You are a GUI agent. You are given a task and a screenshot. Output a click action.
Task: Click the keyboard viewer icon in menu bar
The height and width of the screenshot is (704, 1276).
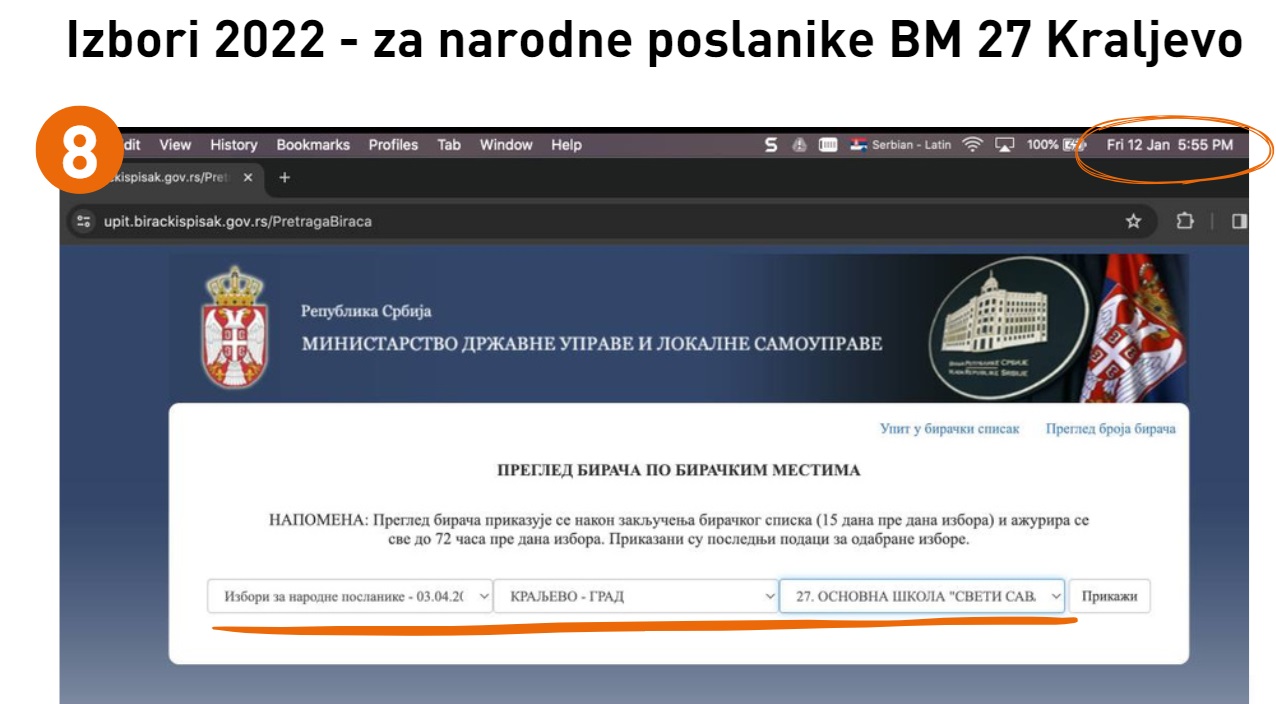tap(828, 145)
